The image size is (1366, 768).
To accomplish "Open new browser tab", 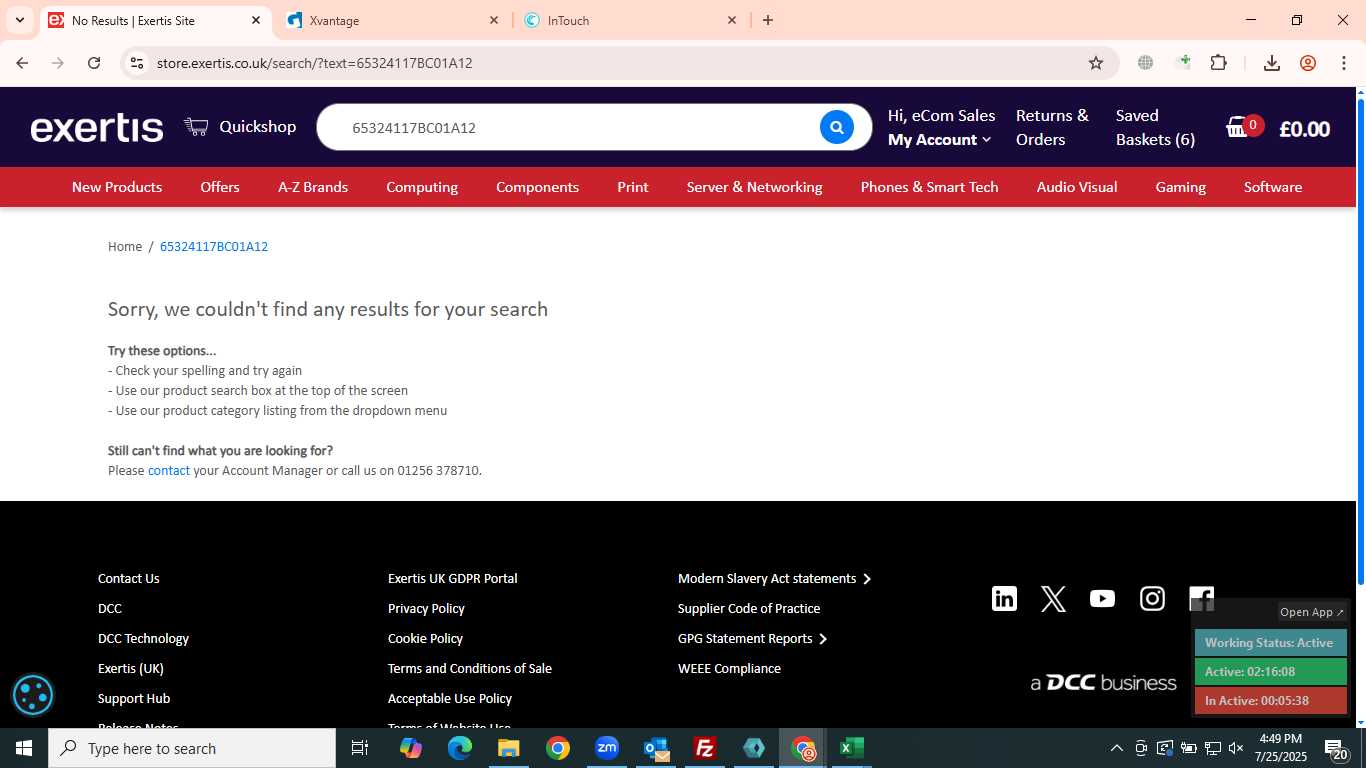I will [768, 20].
